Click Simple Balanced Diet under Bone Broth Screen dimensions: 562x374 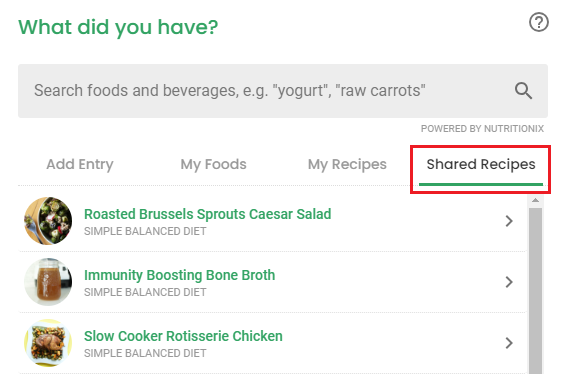tap(145, 292)
